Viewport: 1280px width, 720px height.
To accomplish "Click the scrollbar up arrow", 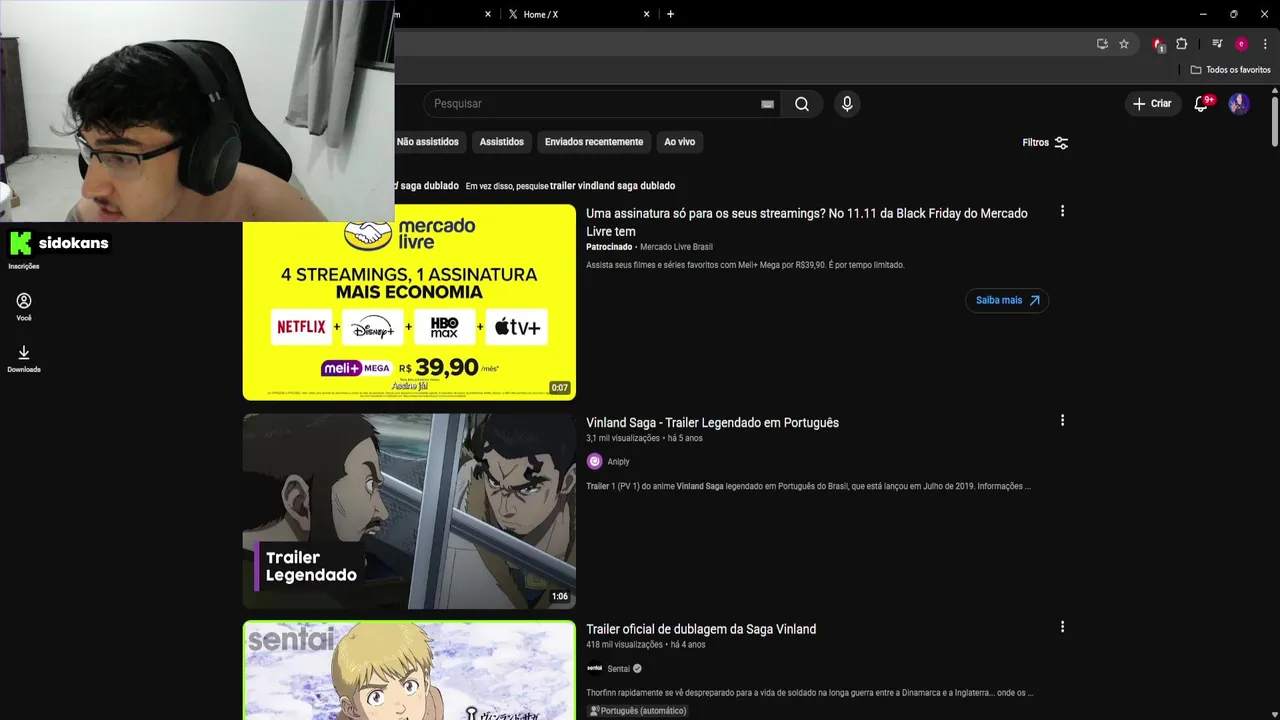I will click(1275, 91).
